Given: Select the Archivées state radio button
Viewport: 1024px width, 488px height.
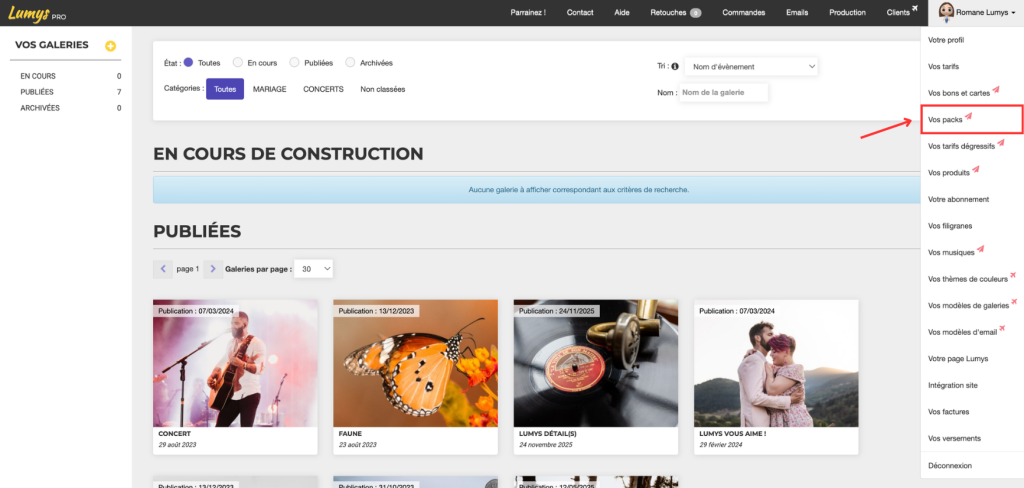Looking at the screenshot, I should tap(350, 63).
